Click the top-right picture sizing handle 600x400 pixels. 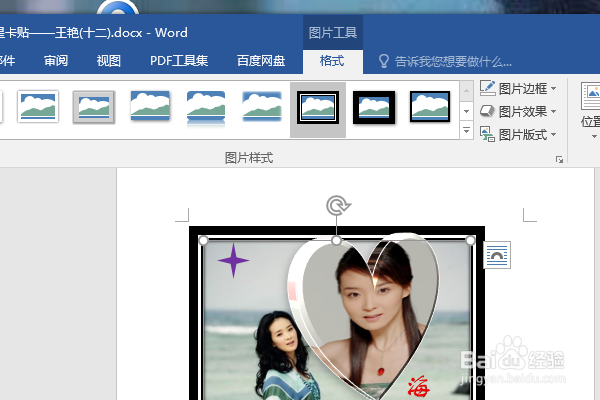click(470, 240)
